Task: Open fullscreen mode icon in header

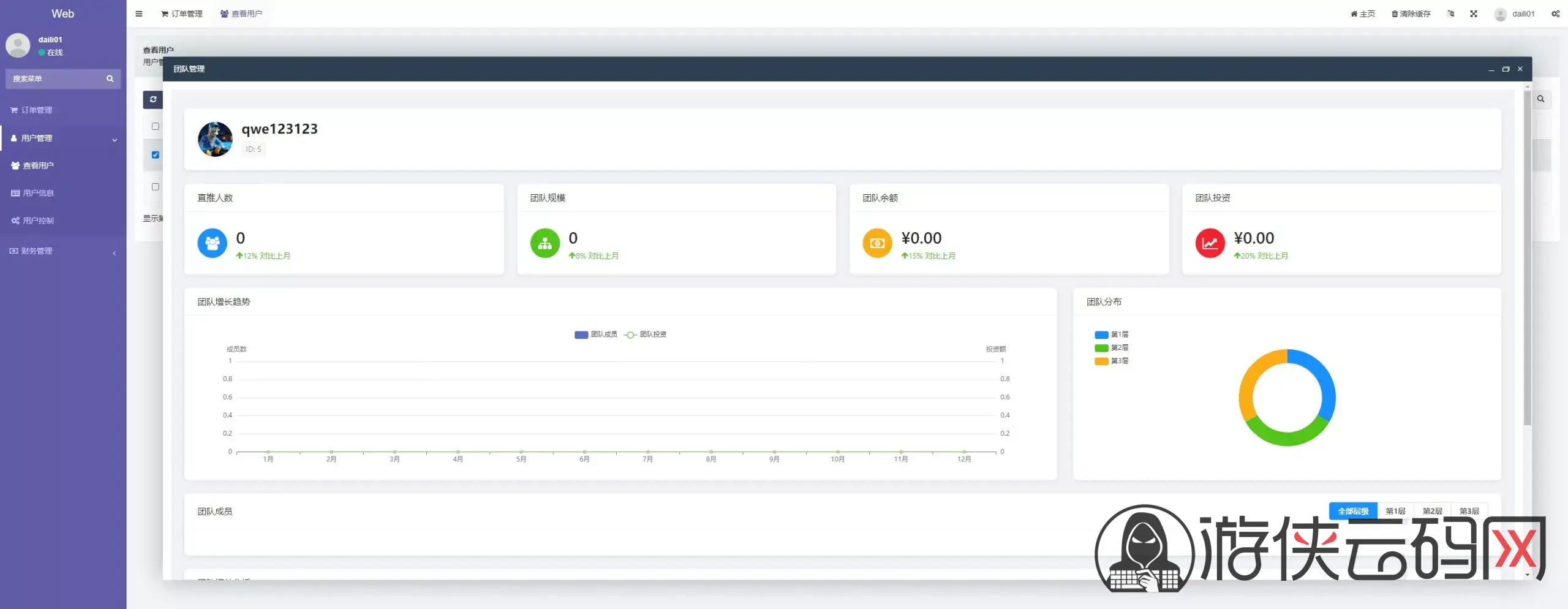Action: [1474, 13]
